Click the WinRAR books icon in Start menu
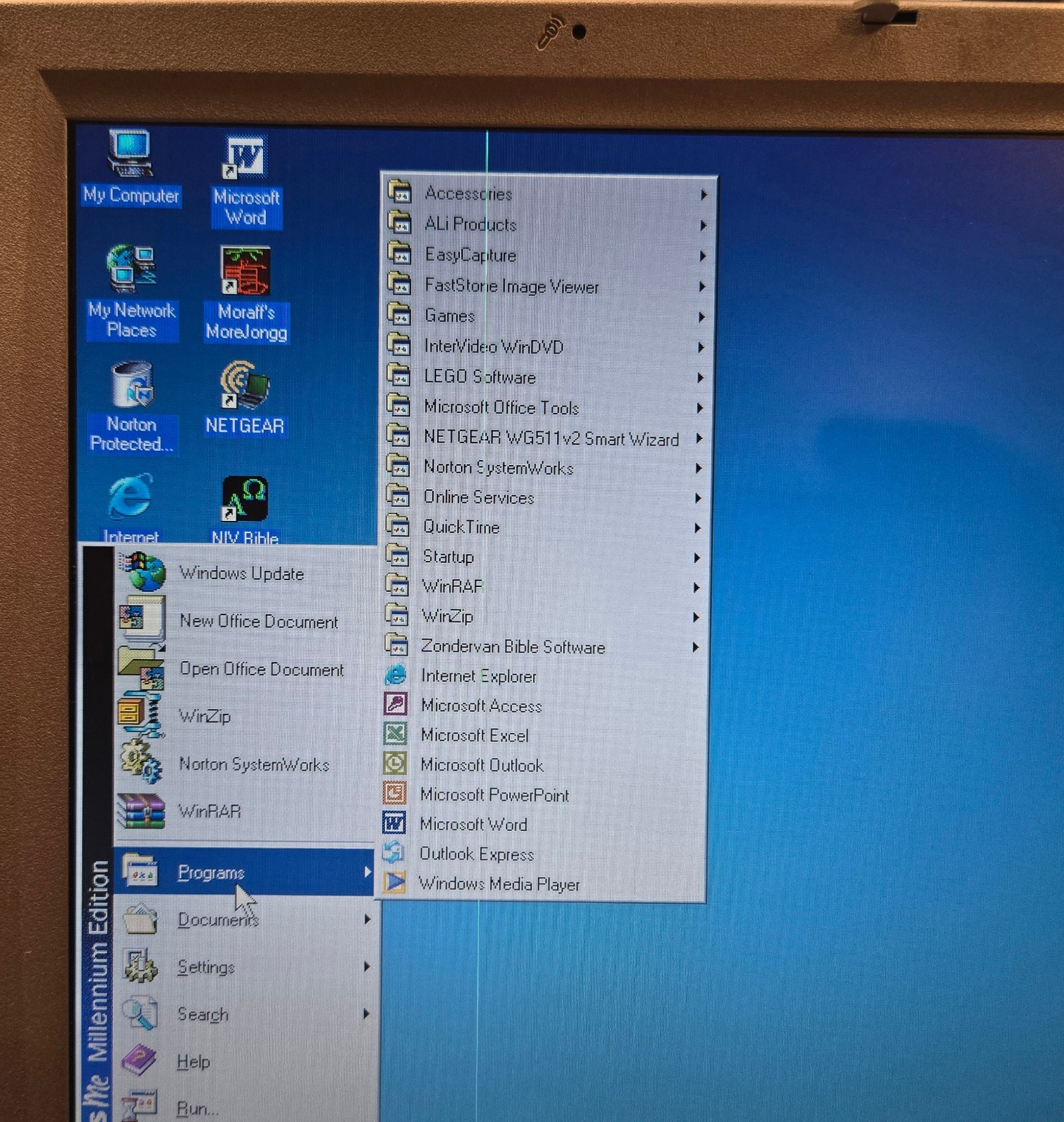The width and height of the screenshot is (1064, 1122). pos(140,811)
